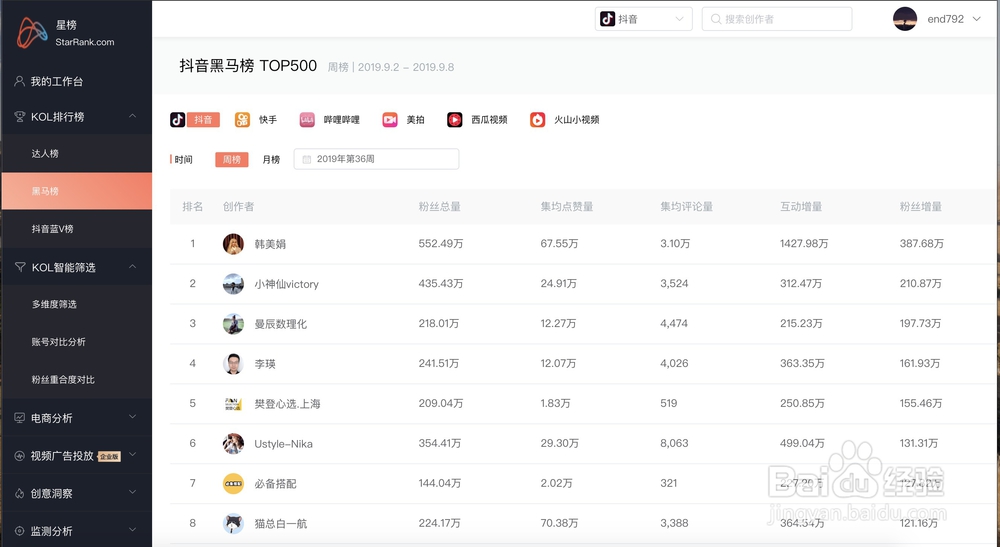
Task: Select the 周榜 time toggle
Action: (232, 159)
